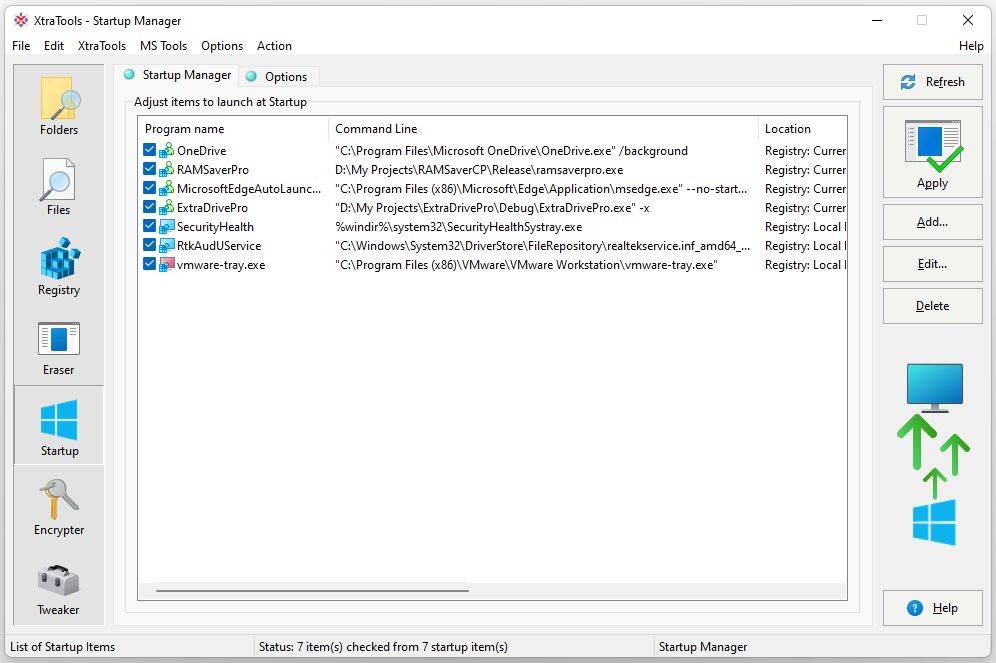Click the Help button at bottom right
This screenshot has width=996, height=663.
point(932,608)
